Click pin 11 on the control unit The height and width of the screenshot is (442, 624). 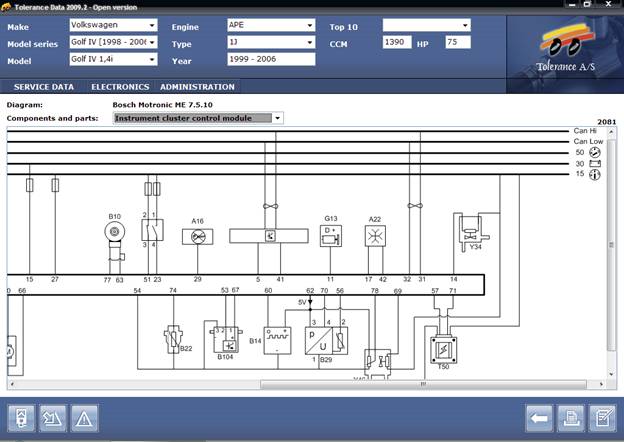[x=330, y=279]
